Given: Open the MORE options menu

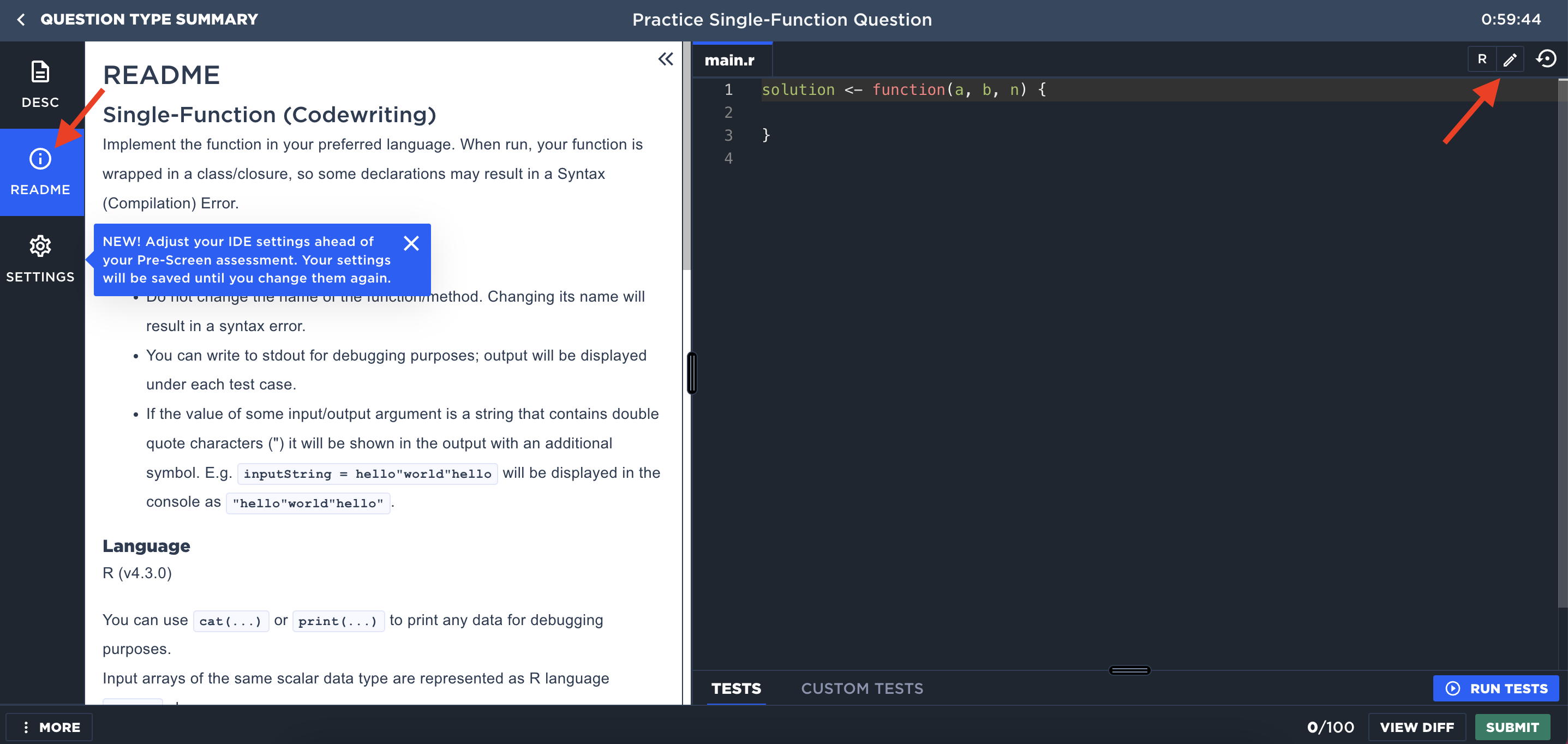Looking at the screenshot, I should pos(51,727).
